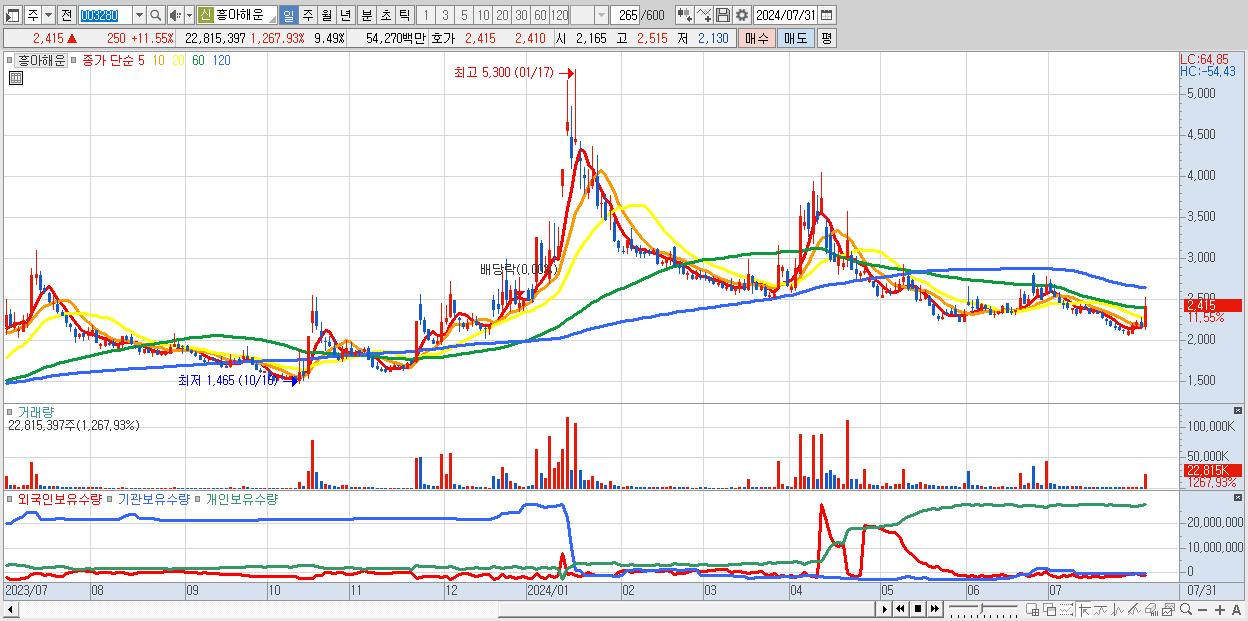The image size is (1248, 621).
Task: Adjust the chart zoom slider handle
Action: coord(982,608)
